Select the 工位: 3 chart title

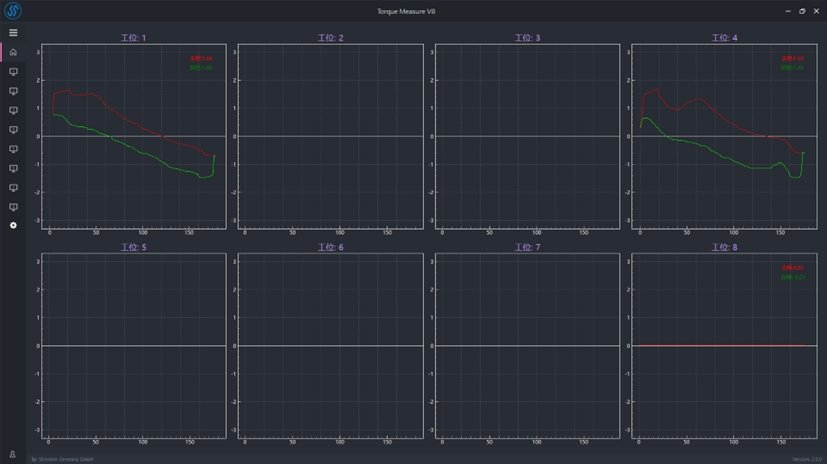527,38
